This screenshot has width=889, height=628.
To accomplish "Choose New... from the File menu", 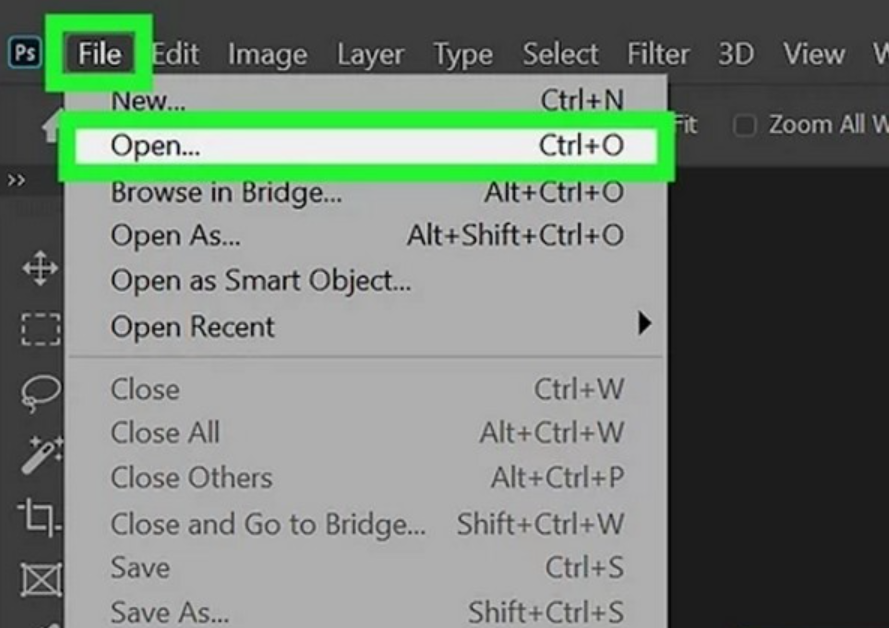I will 366,100.
